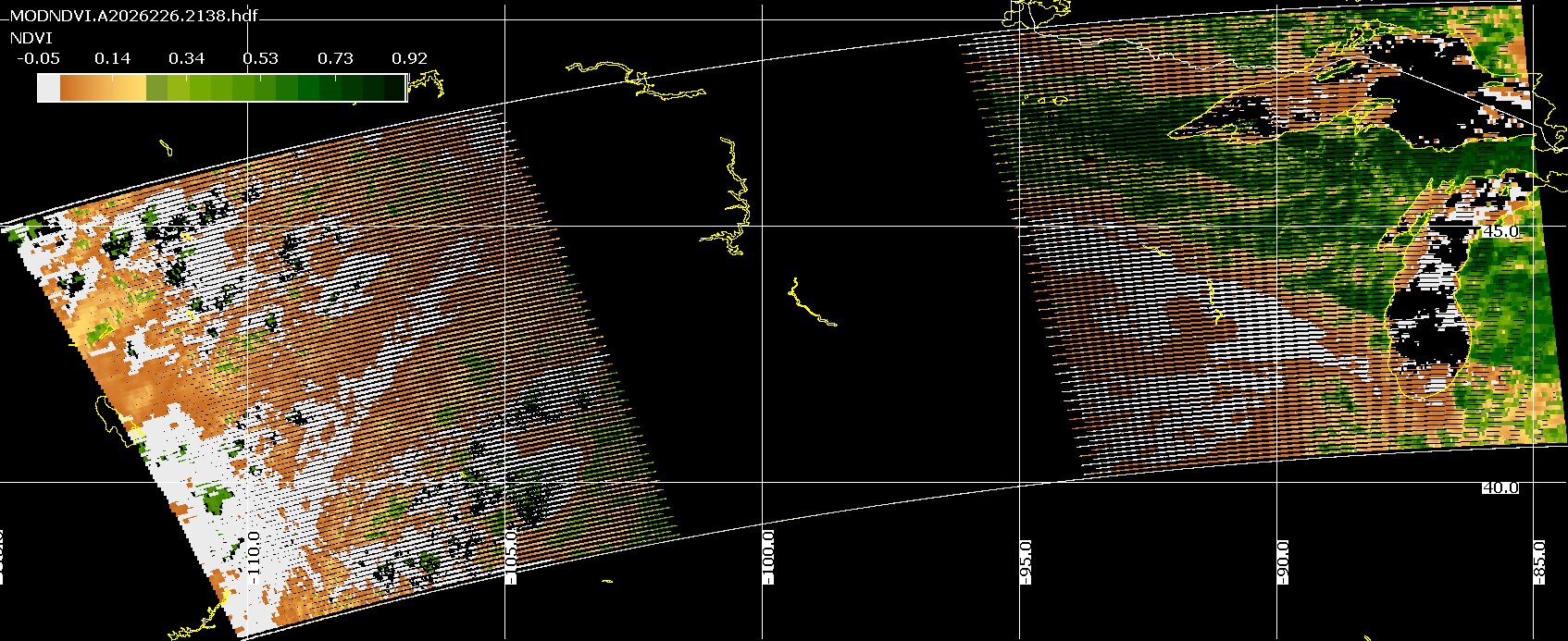Click the -90.0 longitude label

pos(1282,562)
